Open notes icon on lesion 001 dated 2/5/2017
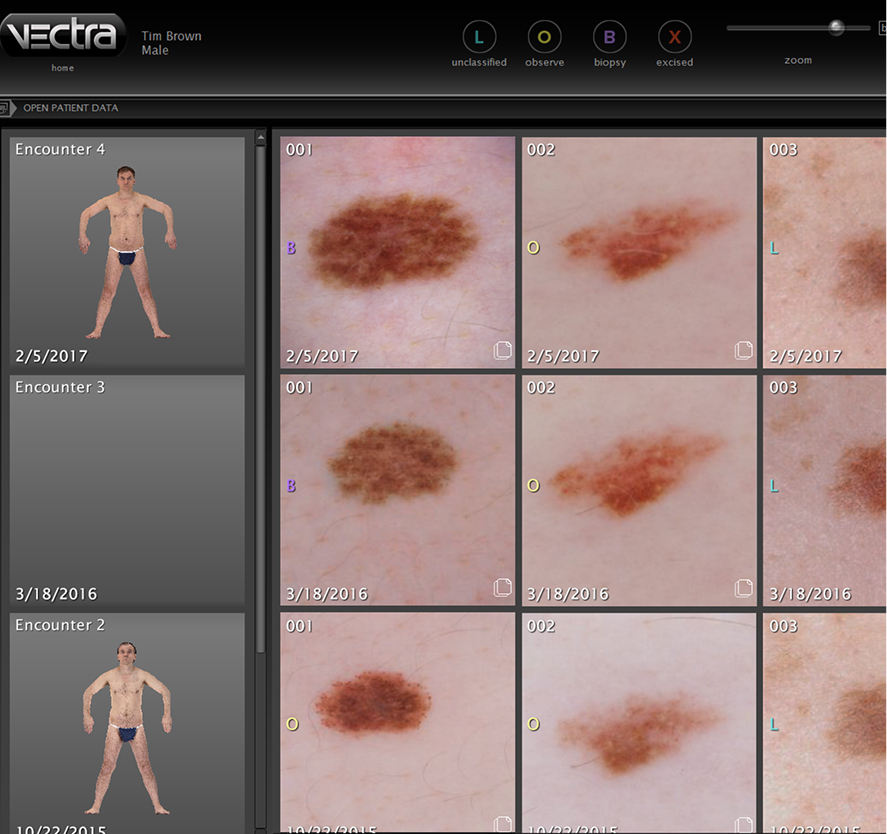The image size is (887, 834). click(x=502, y=350)
